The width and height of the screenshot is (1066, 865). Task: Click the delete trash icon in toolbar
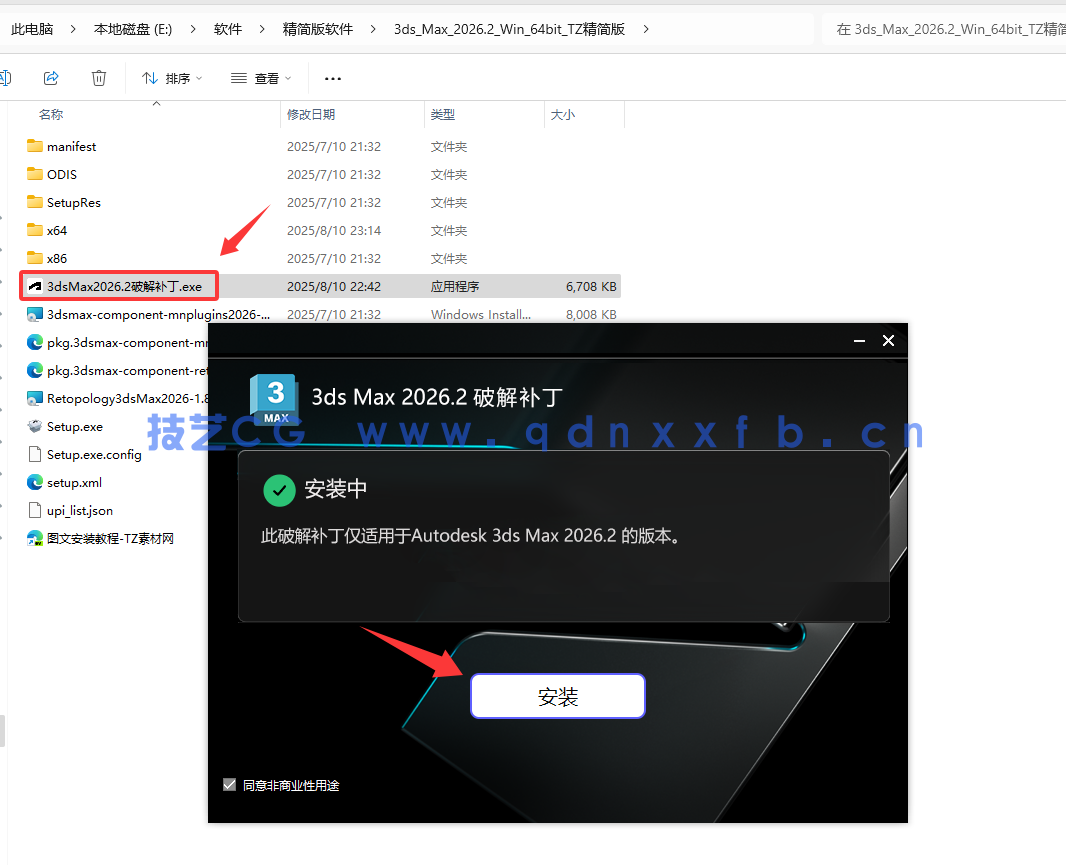pos(98,78)
